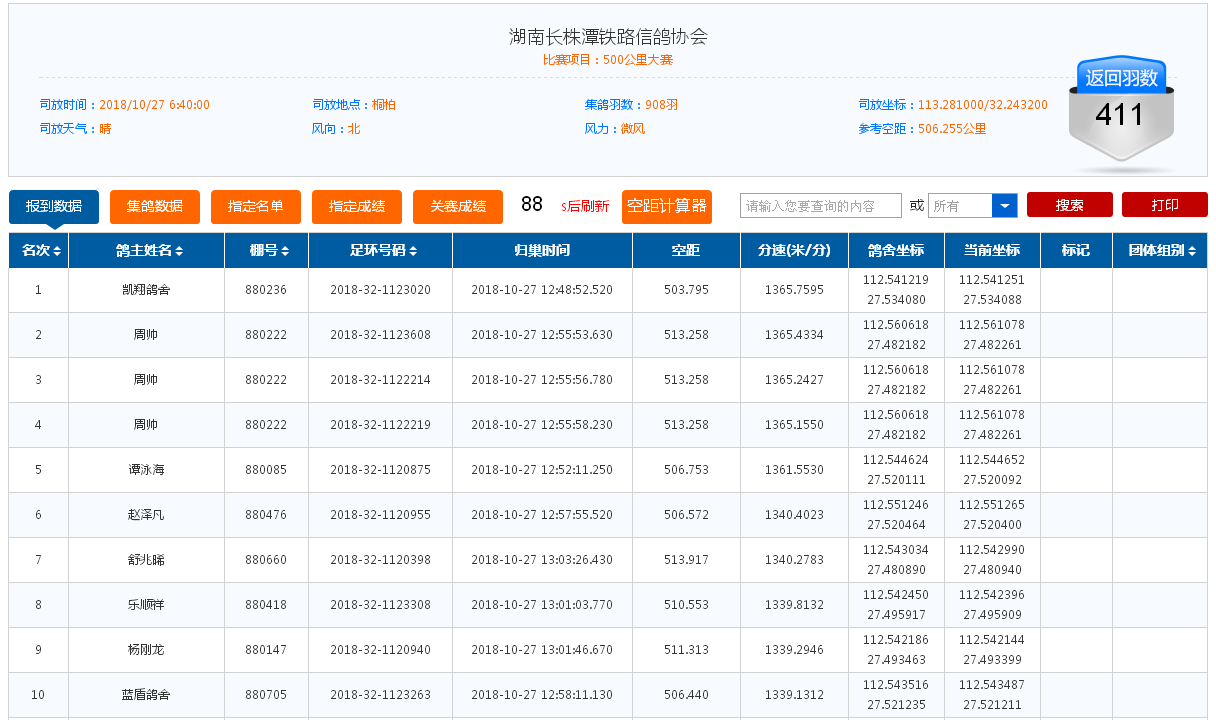Click ring number 2018-32-1123608
The height and width of the screenshot is (720, 1216).
(380, 335)
